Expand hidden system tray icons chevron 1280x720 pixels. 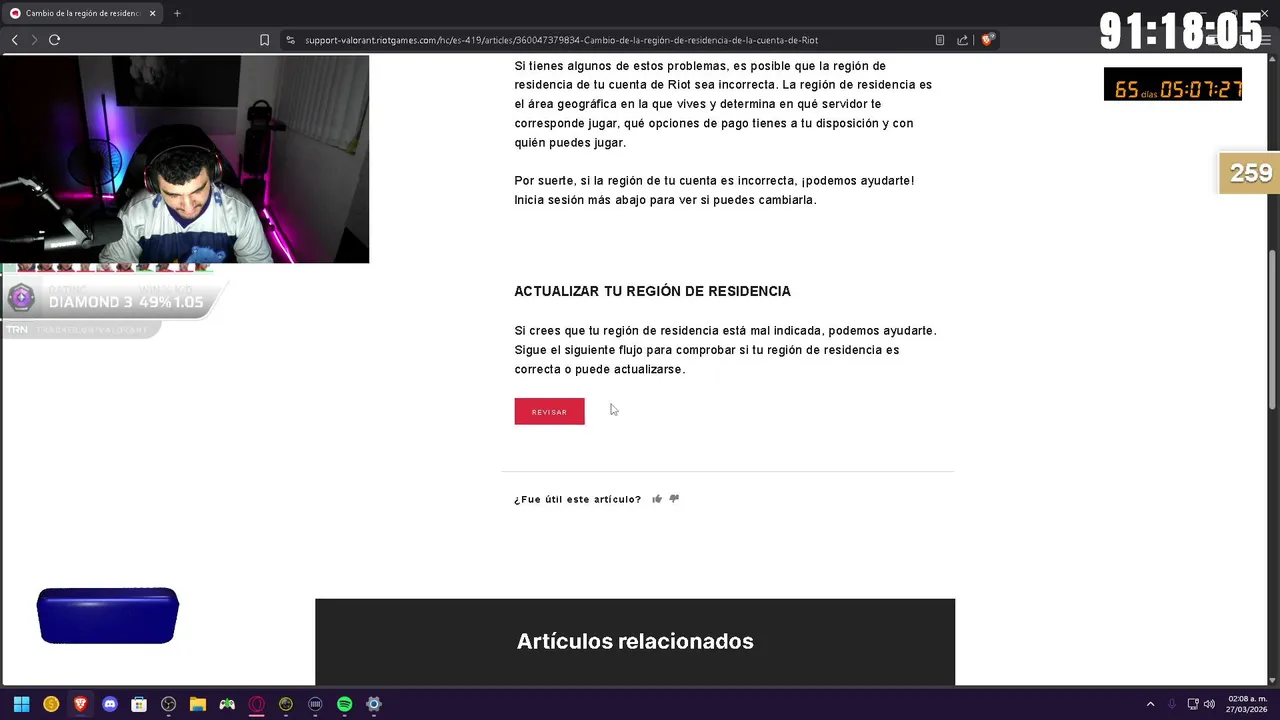1150,704
